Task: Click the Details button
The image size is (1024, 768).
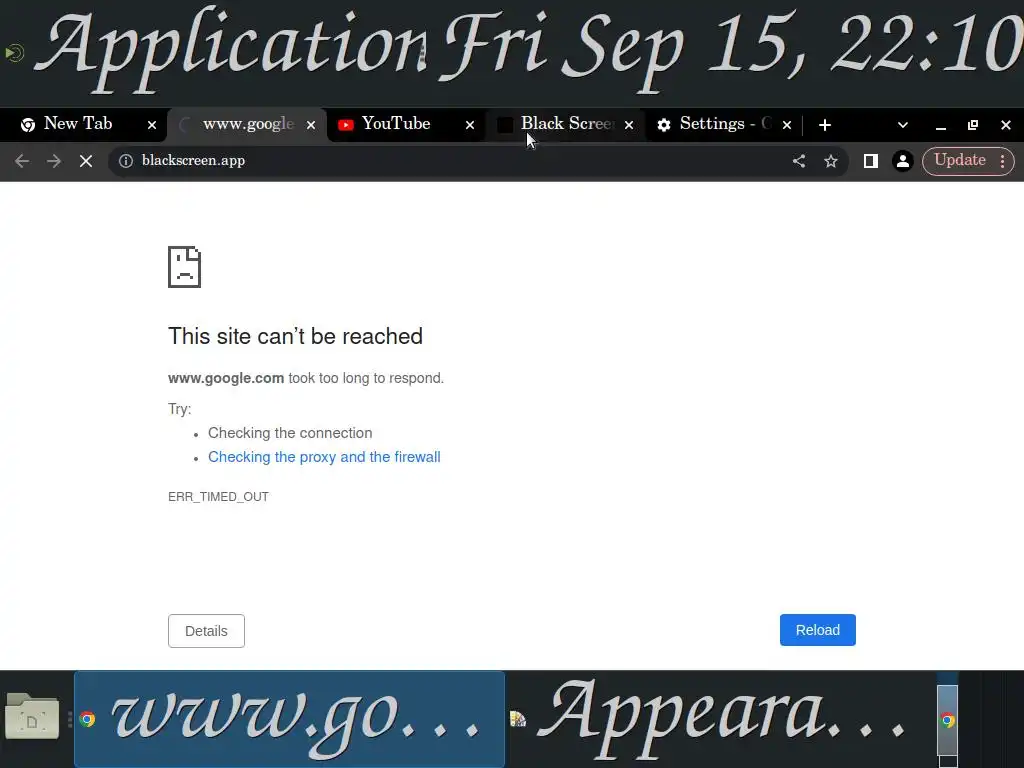Action: [x=206, y=631]
